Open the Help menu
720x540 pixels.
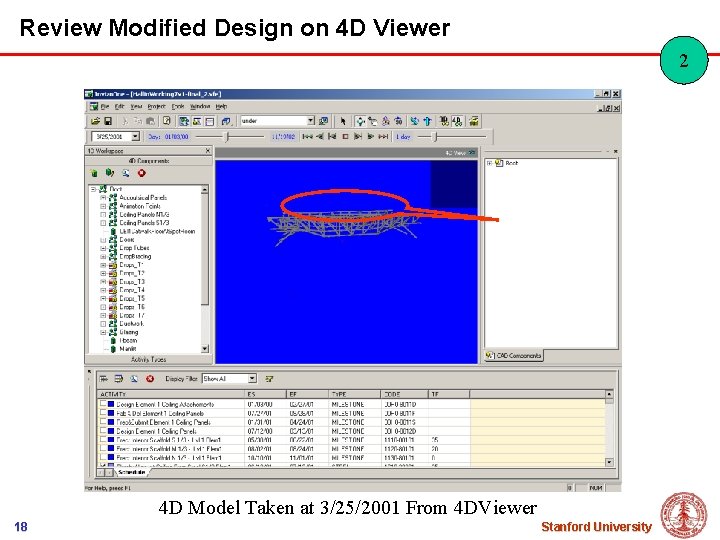[221, 107]
